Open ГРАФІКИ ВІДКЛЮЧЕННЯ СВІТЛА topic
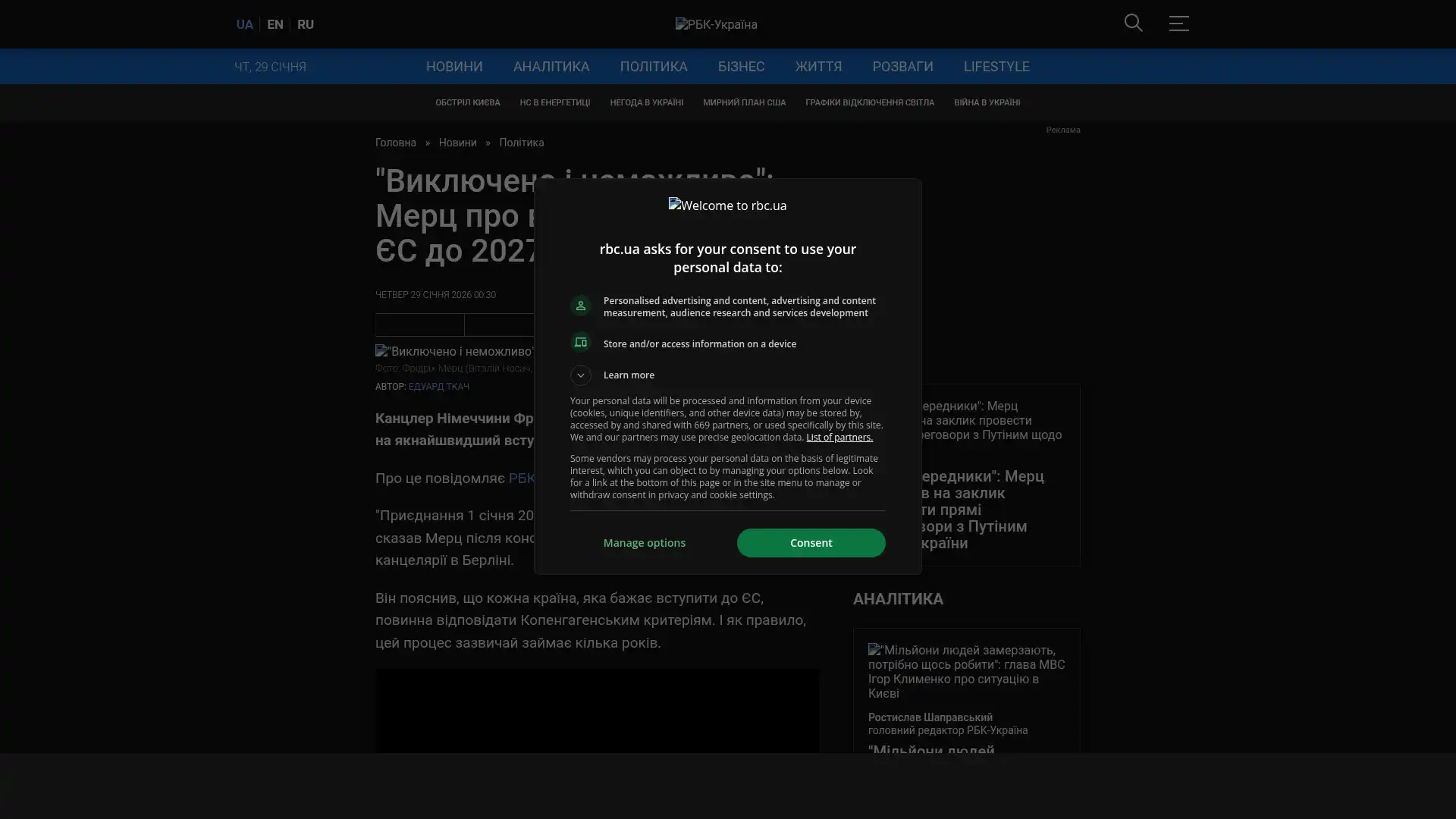This screenshot has height=819, width=1456. (869, 102)
